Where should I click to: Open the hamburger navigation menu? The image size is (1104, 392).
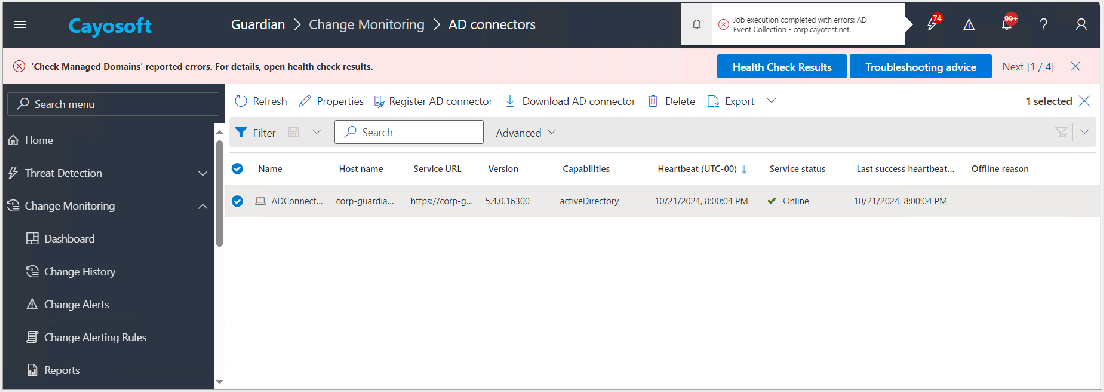pyautogui.click(x=20, y=25)
